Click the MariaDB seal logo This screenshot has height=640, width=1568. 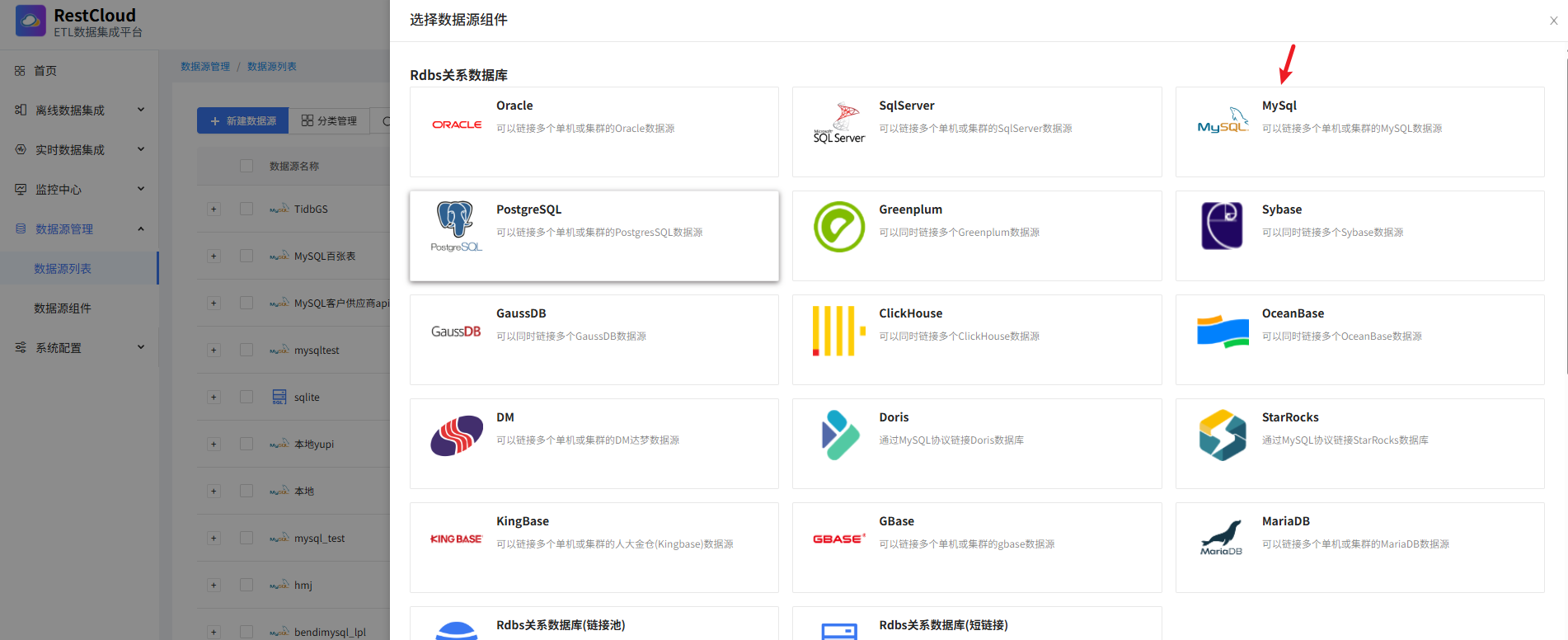[x=1222, y=538]
